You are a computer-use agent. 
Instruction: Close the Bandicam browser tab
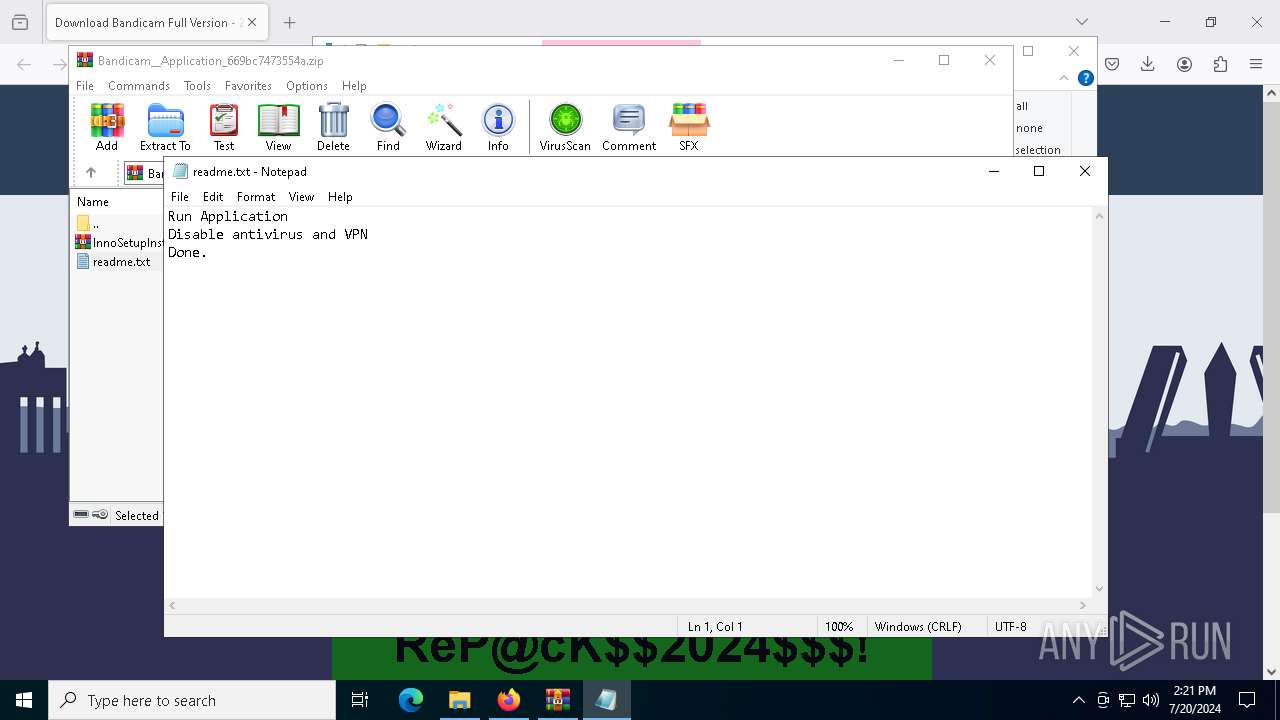click(x=252, y=22)
